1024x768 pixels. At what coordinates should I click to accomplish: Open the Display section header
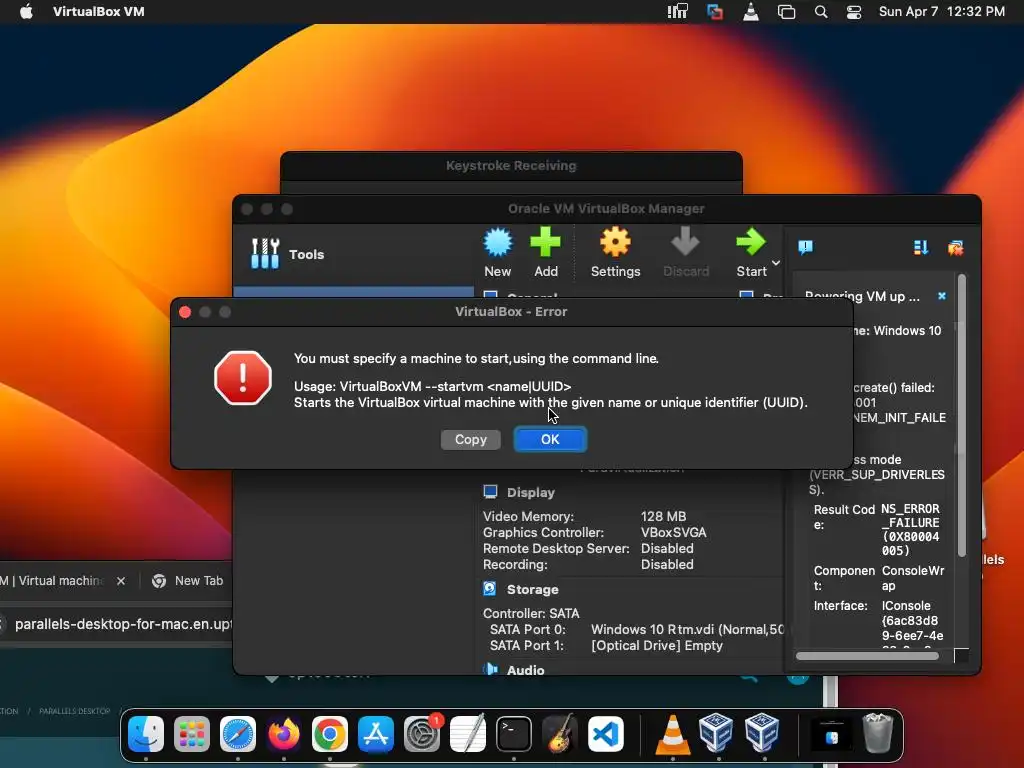point(530,492)
